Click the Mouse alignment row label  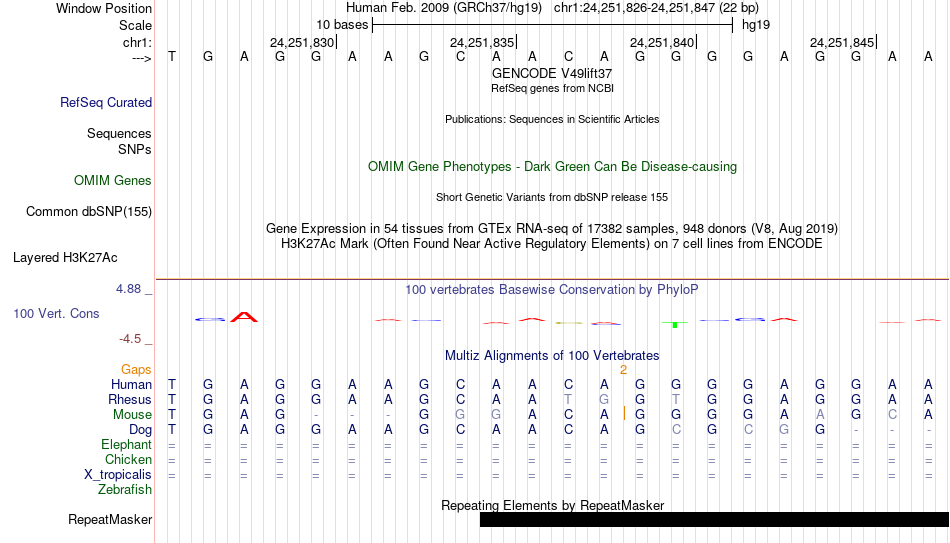133,415
